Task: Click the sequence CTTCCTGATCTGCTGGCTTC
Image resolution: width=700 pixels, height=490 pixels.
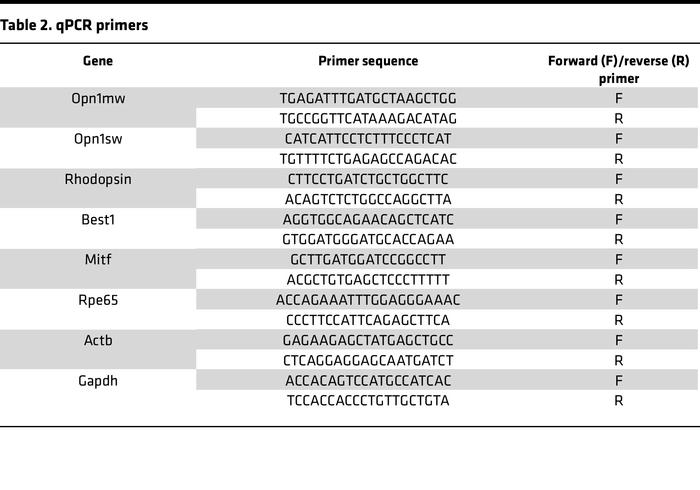Action: 368,178
